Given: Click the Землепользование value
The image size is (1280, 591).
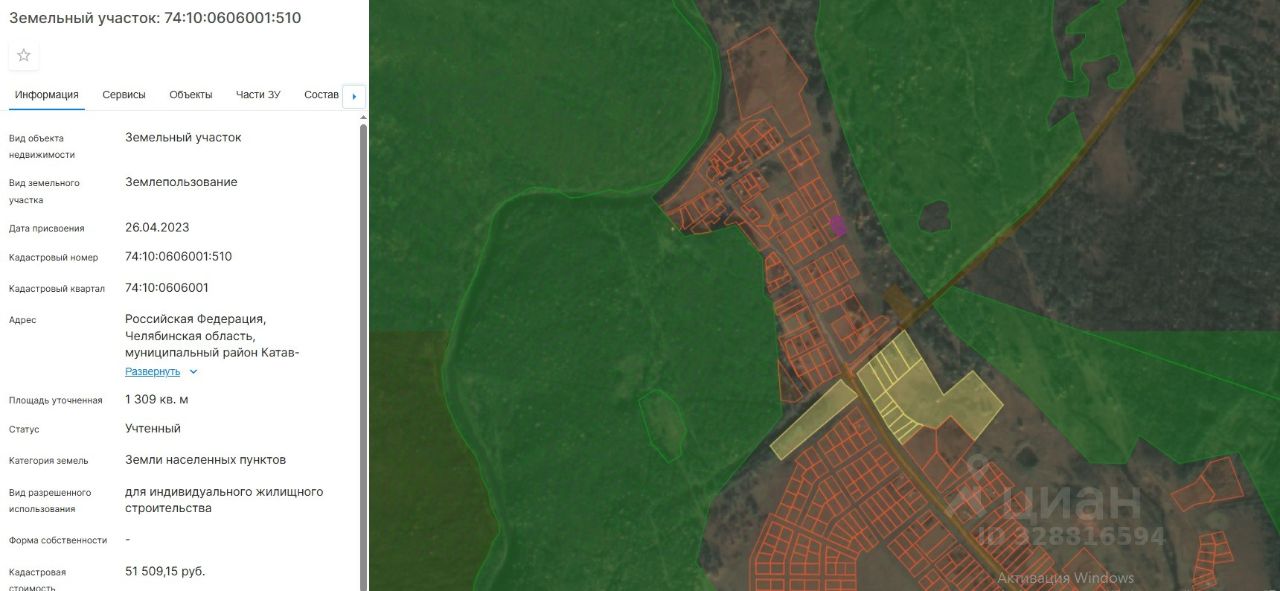Looking at the screenshot, I should [181, 182].
